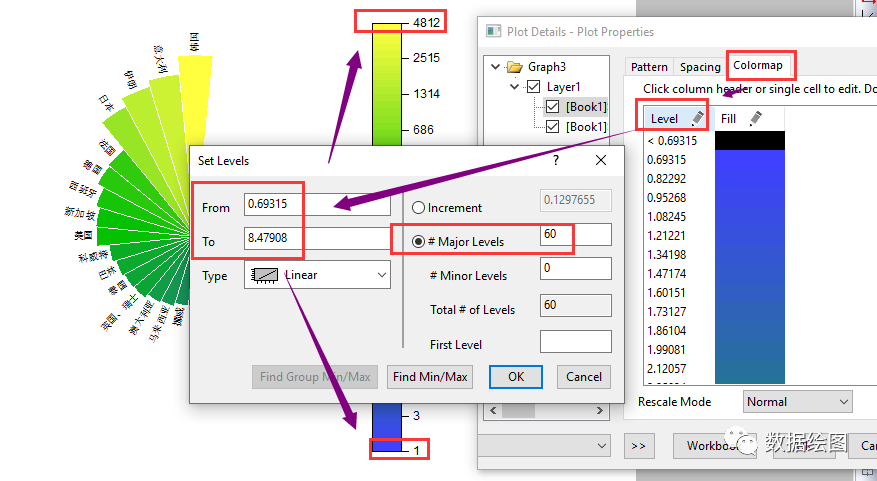Switch to the Colormap tab
The width and height of the screenshot is (877, 481).
(x=758, y=65)
